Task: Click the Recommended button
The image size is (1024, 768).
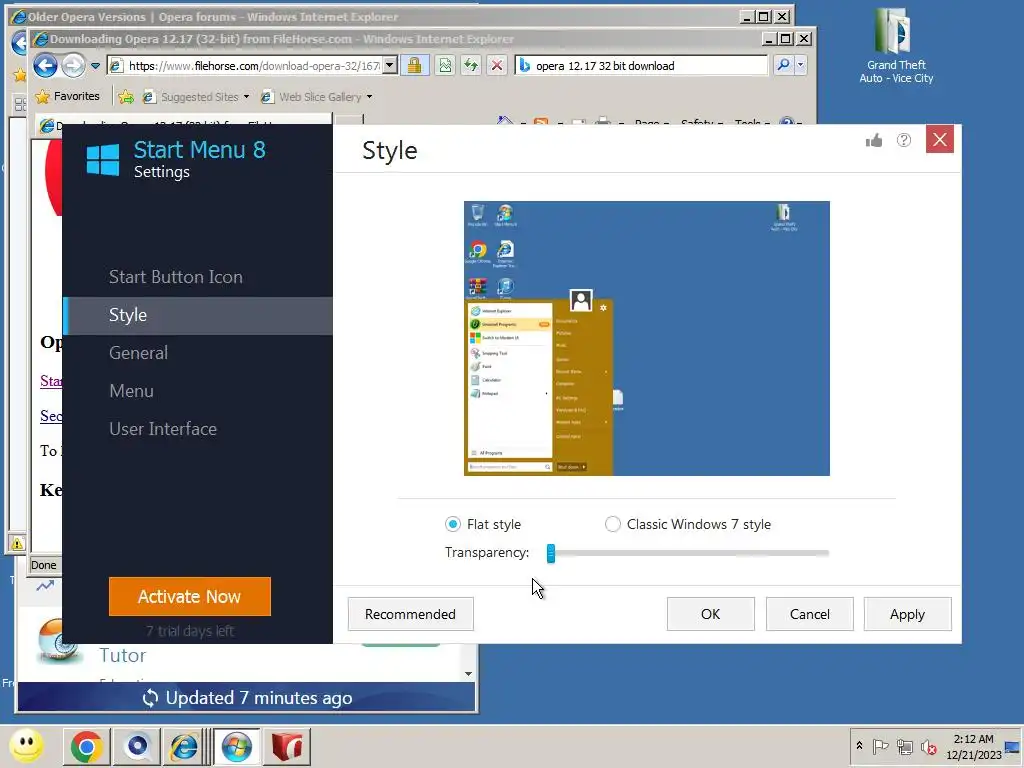Action: tap(410, 614)
